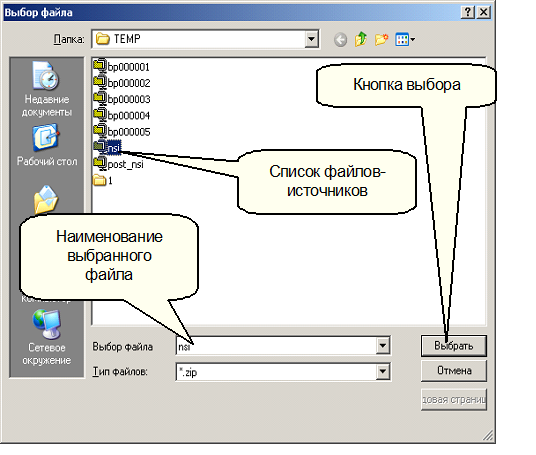Go up one folder level
The height and width of the screenshot is (455, 536).
[361, 39]
